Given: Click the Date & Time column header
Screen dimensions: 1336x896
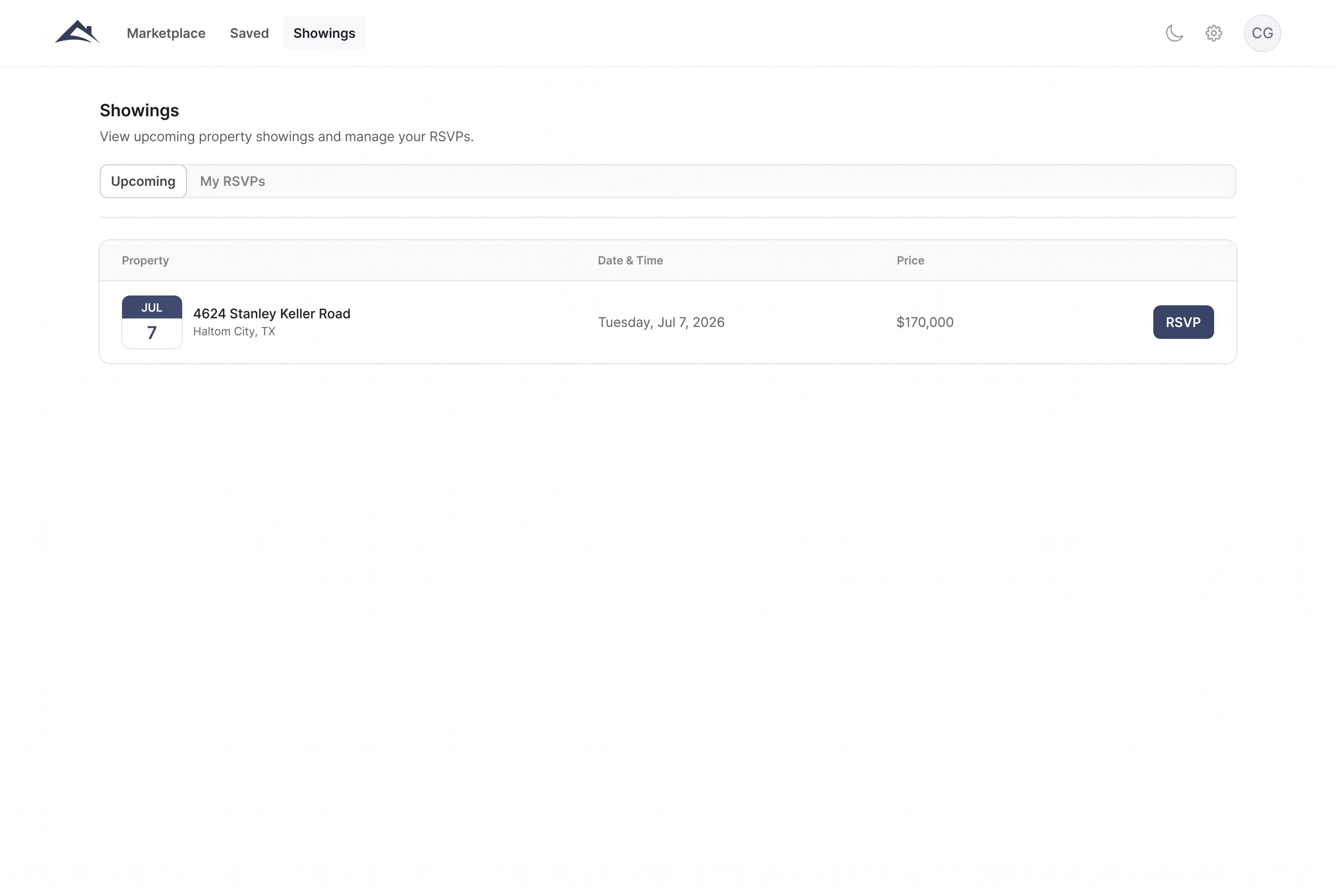Looking at the screenshot, I should (x=630, y=260).
